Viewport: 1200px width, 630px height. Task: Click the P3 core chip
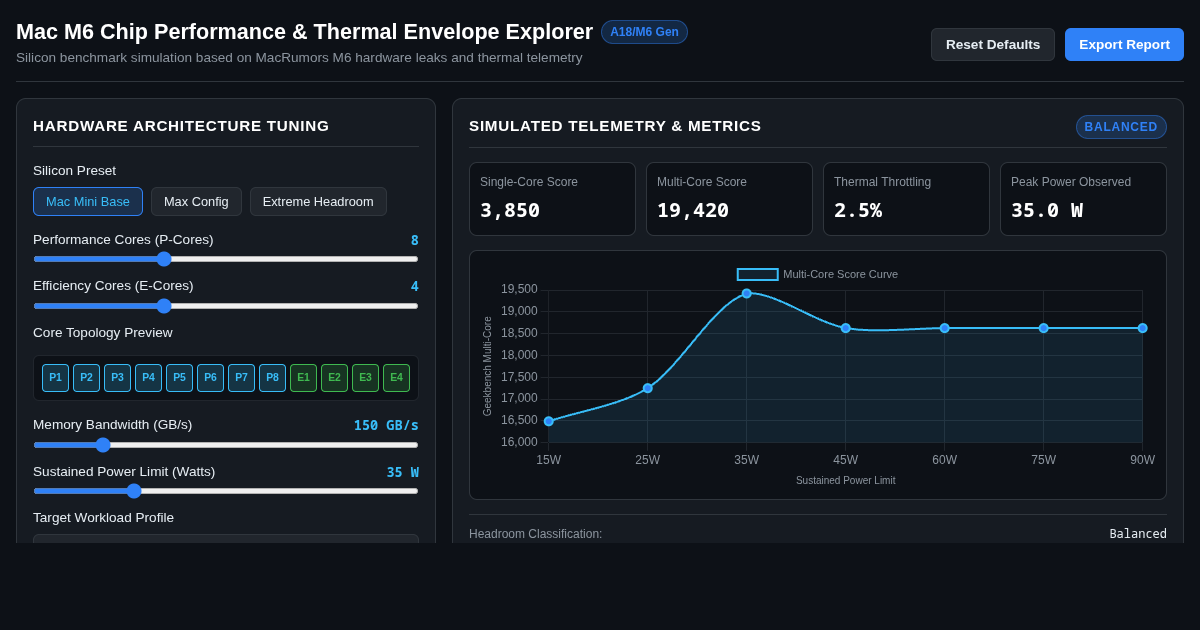117,378
